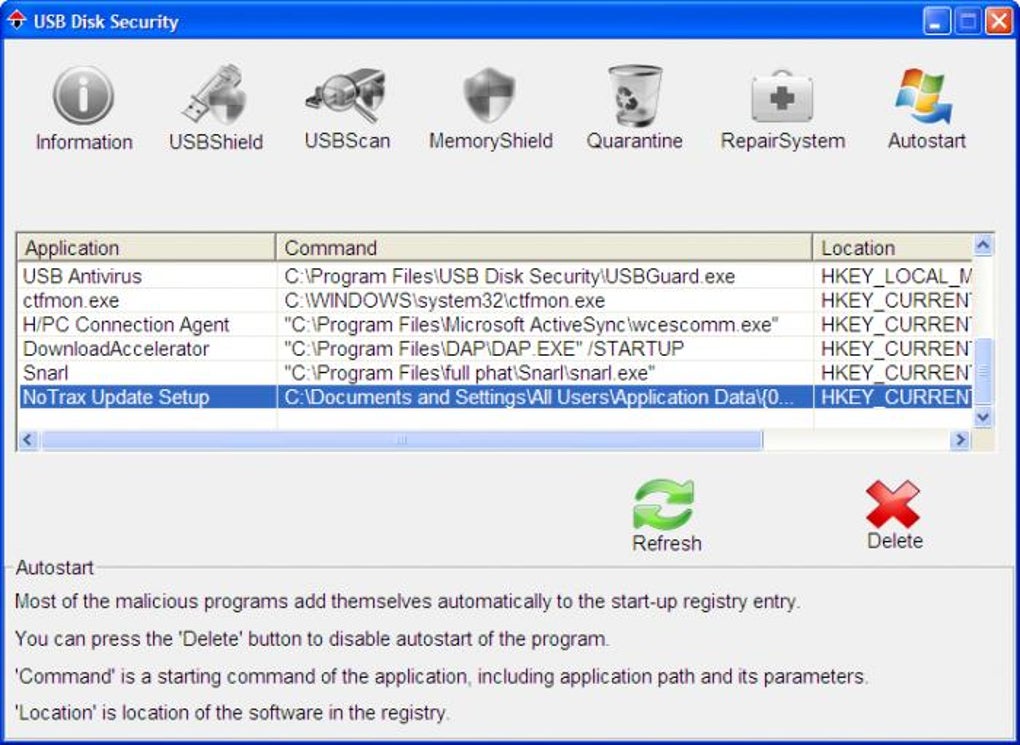This screenshot has width=1020, height=745.
Task: Open the RepairSystem first-aid icon
Action: pyautogui.click(x=782, y=96)
